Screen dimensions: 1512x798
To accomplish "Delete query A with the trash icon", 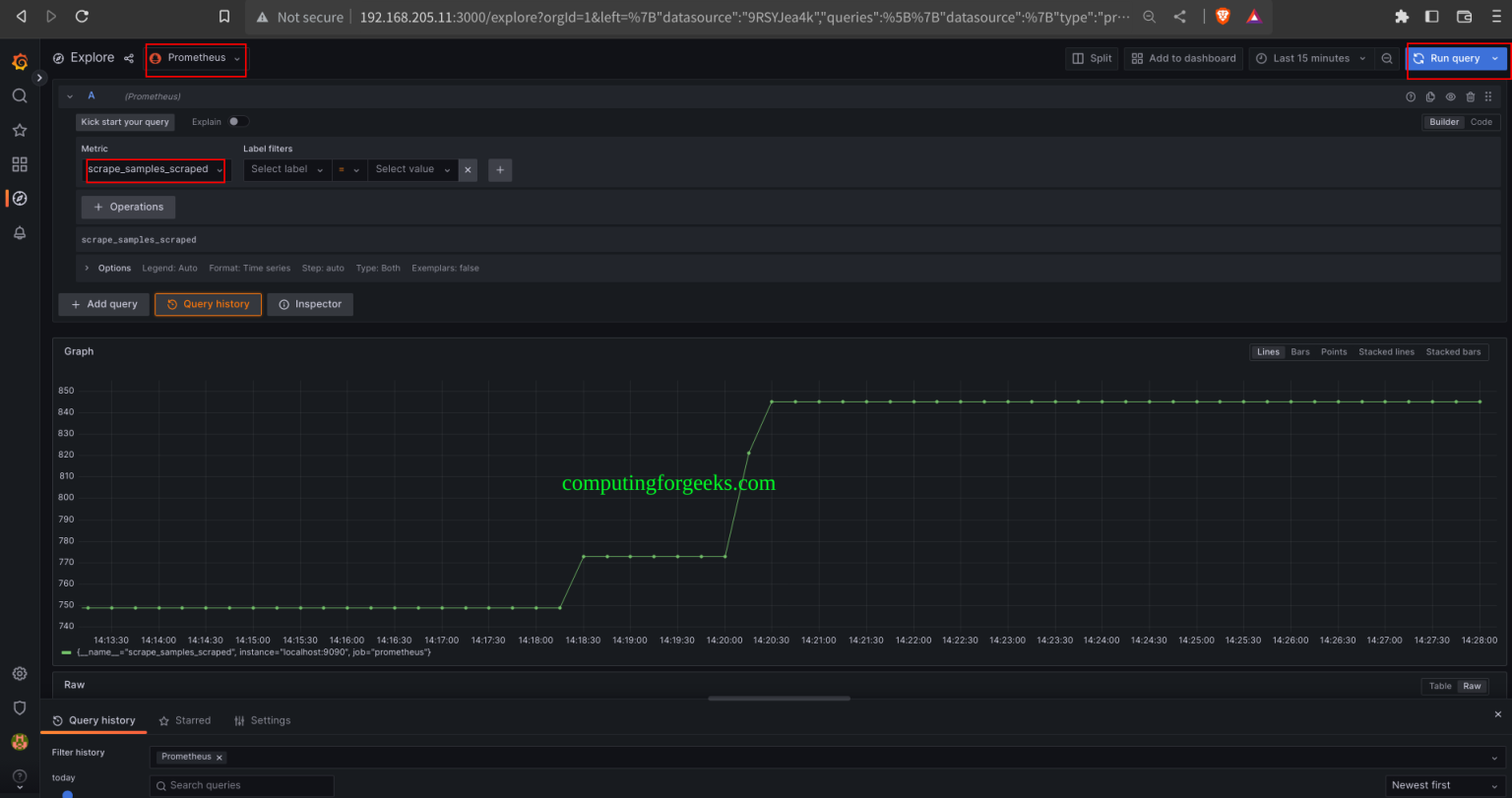I will coord(1471,95).
